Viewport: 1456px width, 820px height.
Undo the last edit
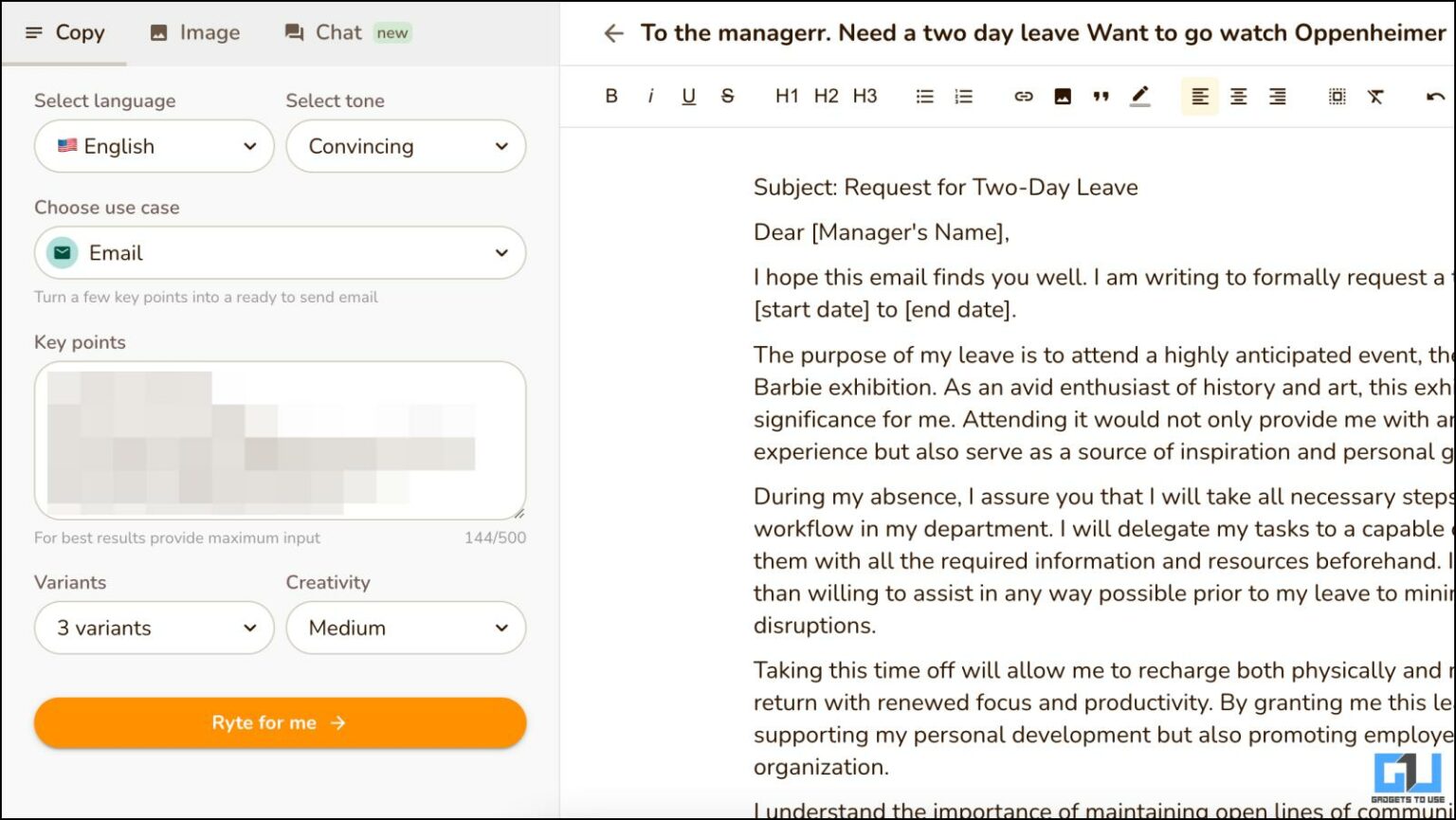[1438, 96]
